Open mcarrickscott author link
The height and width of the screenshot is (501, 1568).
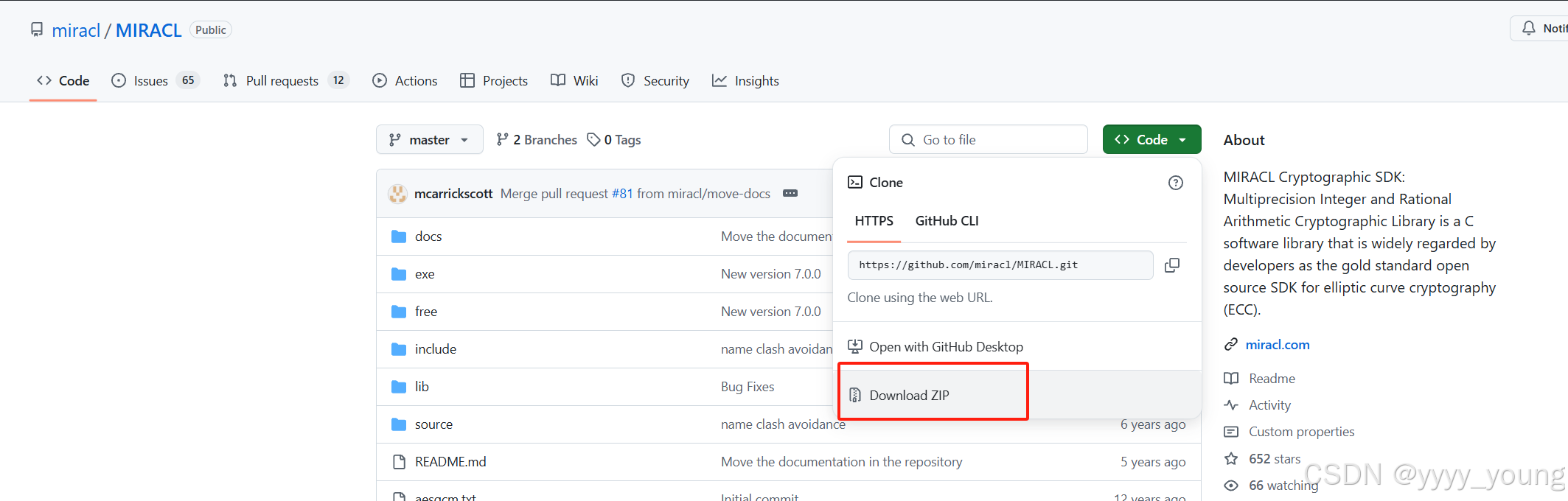[453, 193]
